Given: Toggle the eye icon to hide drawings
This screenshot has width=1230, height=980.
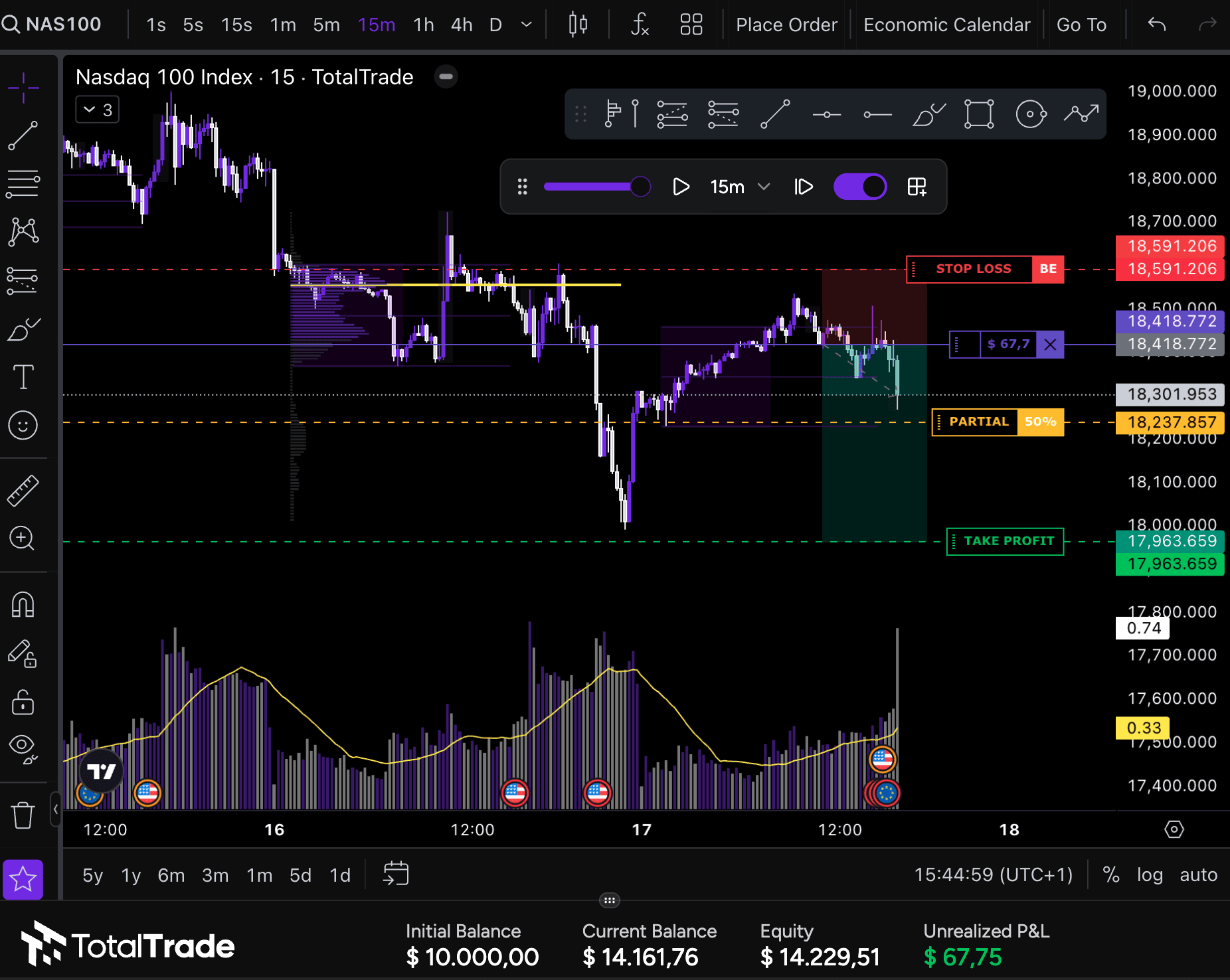Looking at the screenshot, I should click(x=23, y=746).
